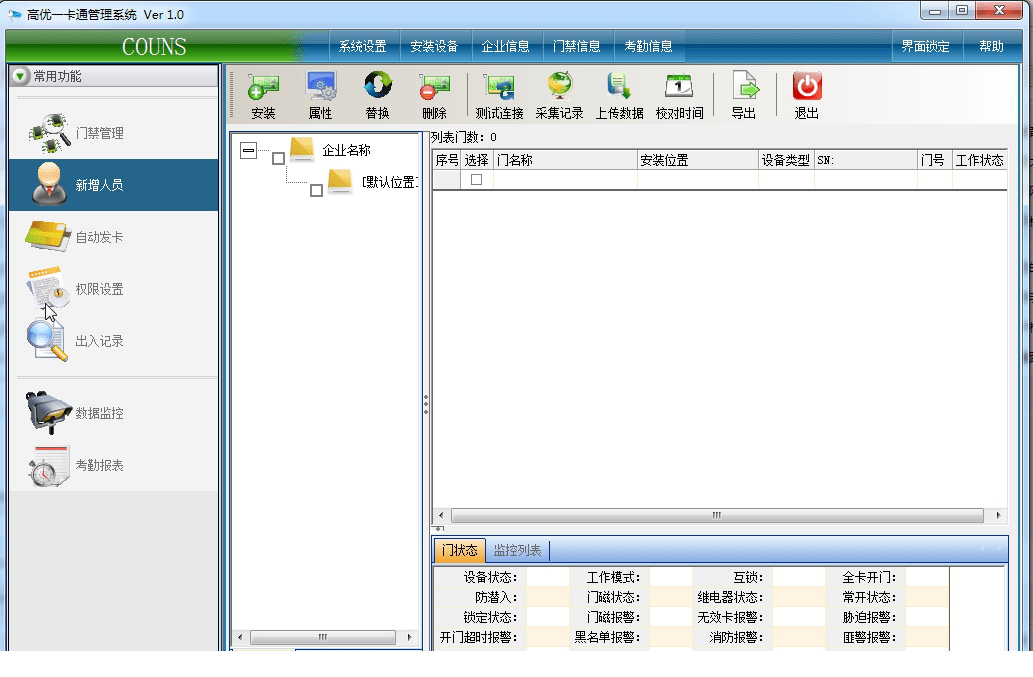Click the horizontal scrollbar below the device list

715,514
